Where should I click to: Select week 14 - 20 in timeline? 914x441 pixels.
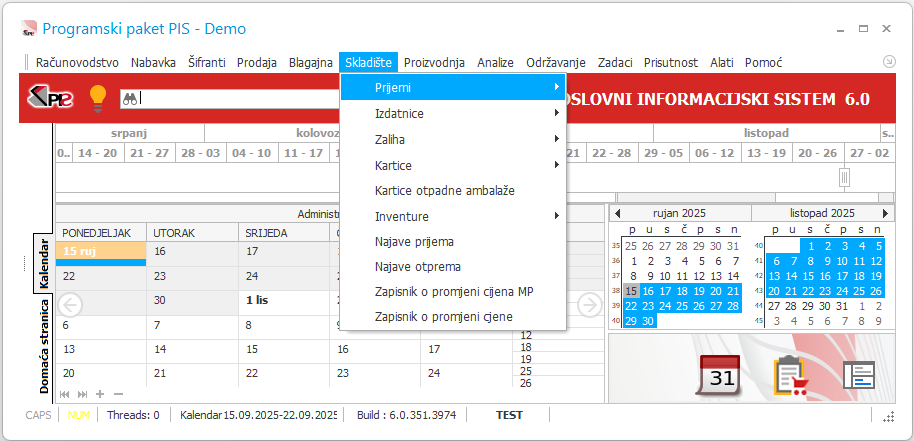point(98,153)
